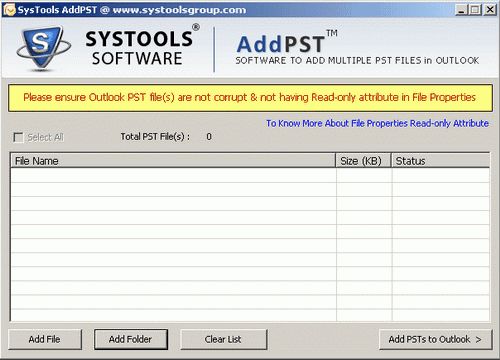Click the SYSTOOLS SOFTWARE brand text
Image resolution: width=500 pixels, height=360 pixels.
[x=140, y=47]
